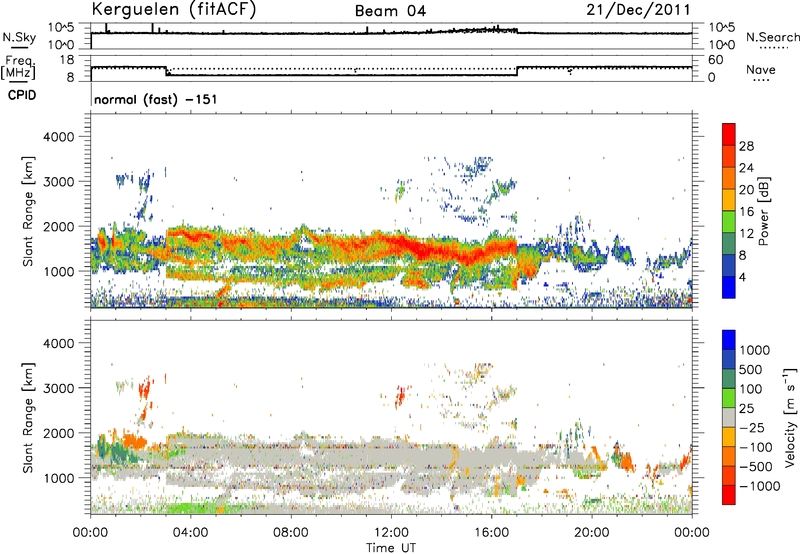Viewport: 800px width, 554px height.
Task: Click the '04:00' time axis label
Action: pos(190,533)
